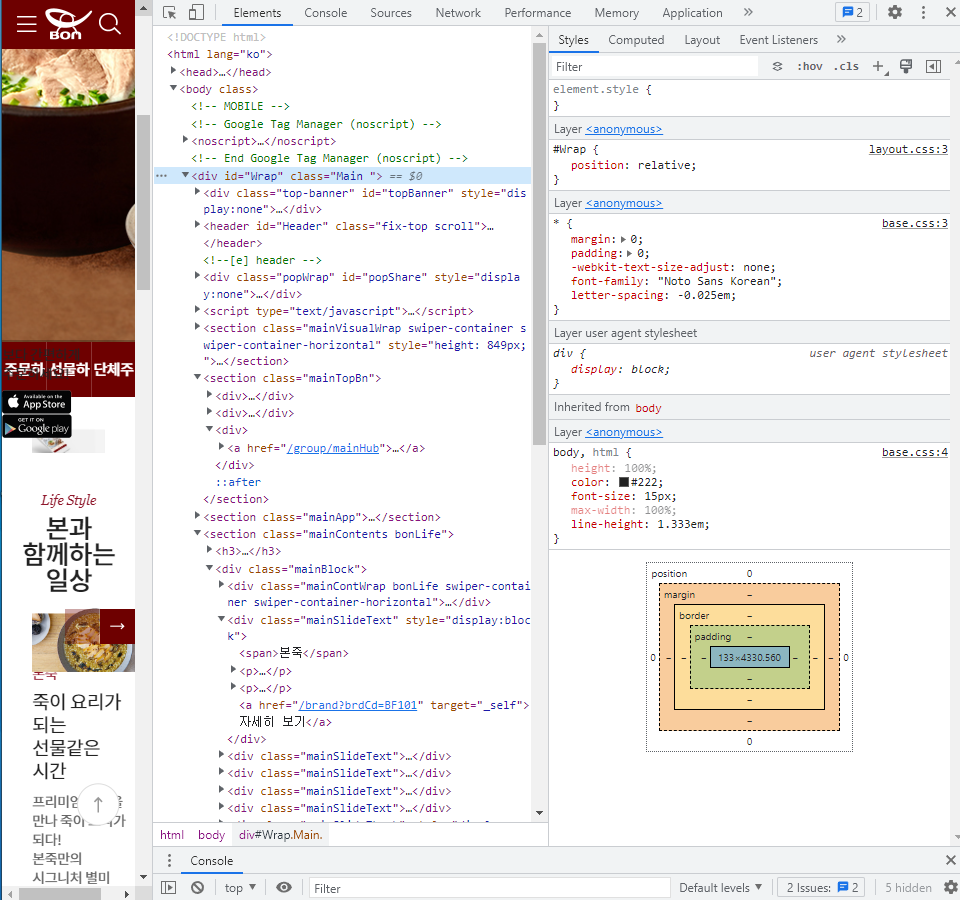Screen dimensions: 960x900
Task: Expand the margin shorthand property triangle
Action: point(623,239)
